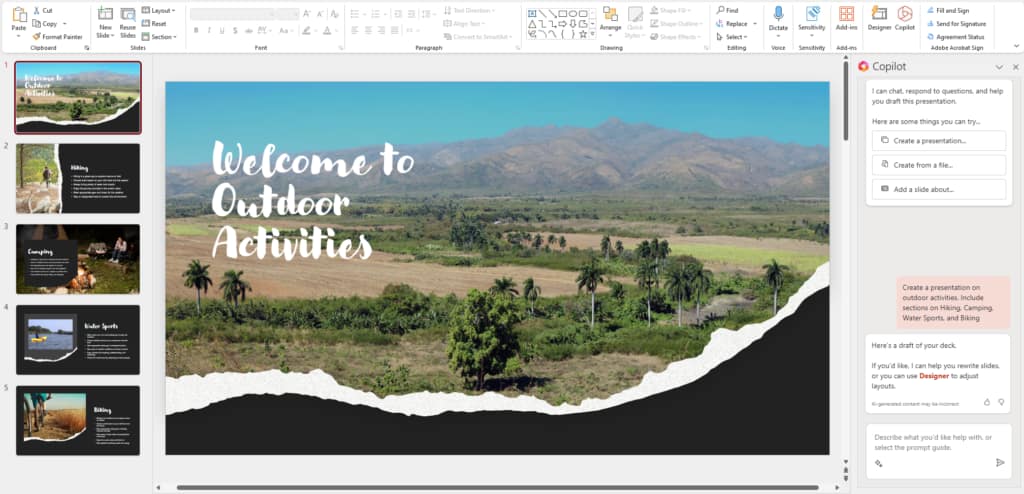Center align the text
Screen dimensions: 1024x494
coord(368,31)
